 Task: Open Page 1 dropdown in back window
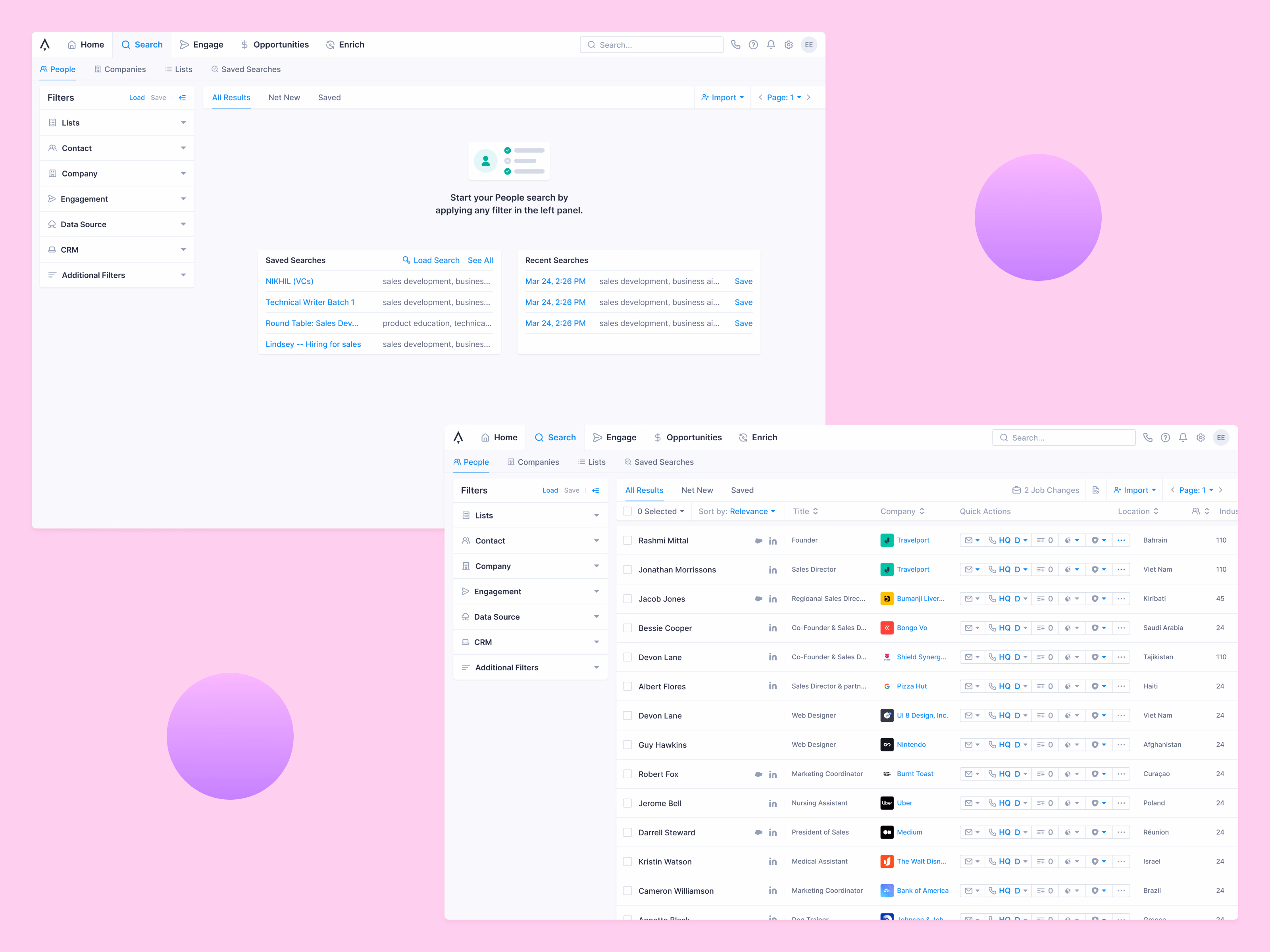(x=784, y=98)
